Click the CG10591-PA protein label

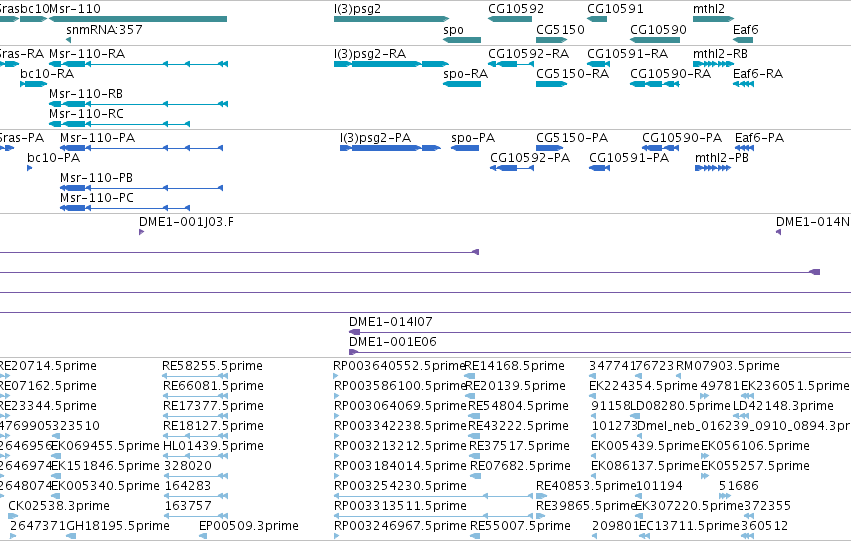tap(629, 158)
